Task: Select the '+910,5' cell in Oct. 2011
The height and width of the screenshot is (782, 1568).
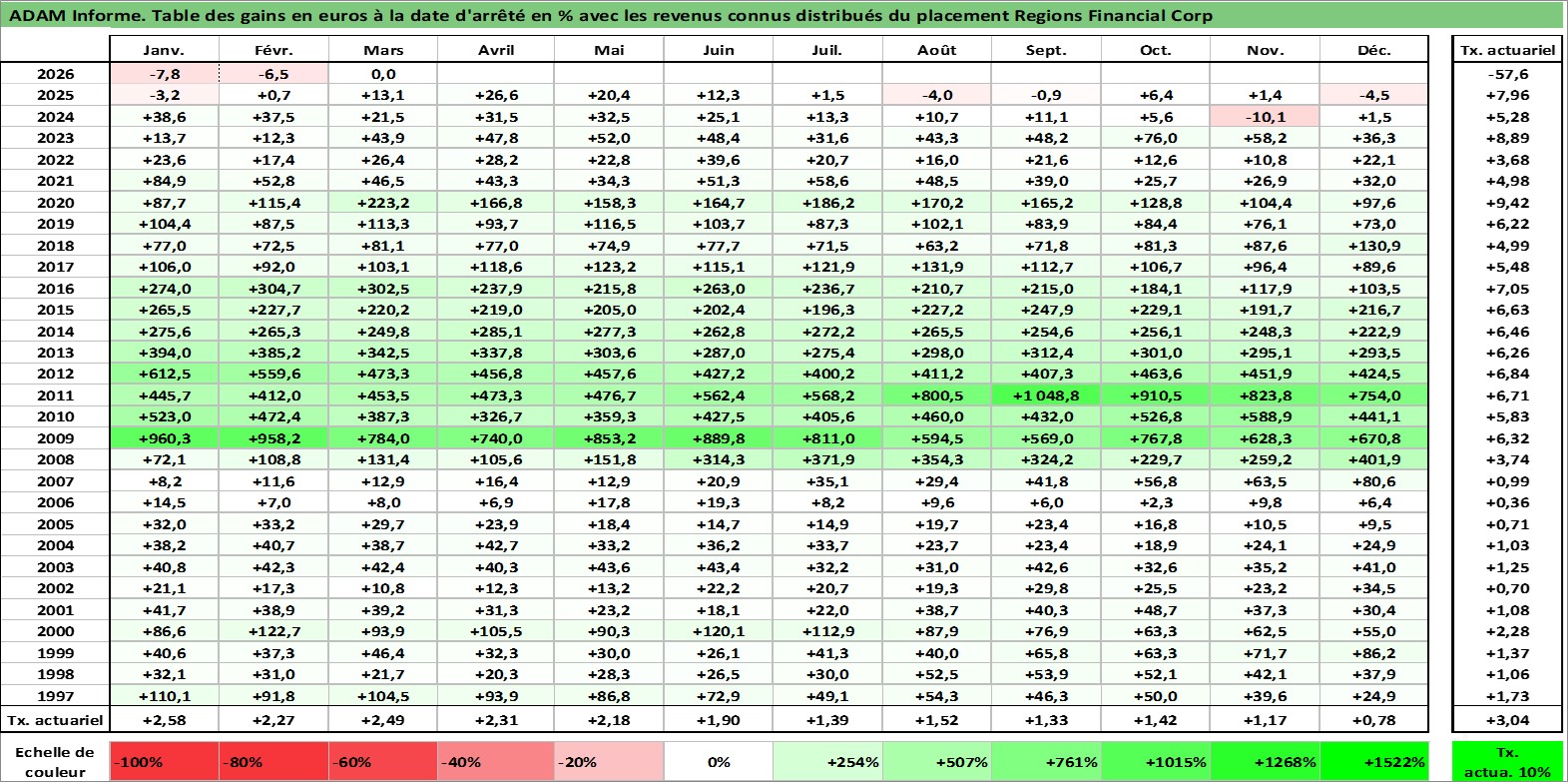Action: pos(1156,395)
